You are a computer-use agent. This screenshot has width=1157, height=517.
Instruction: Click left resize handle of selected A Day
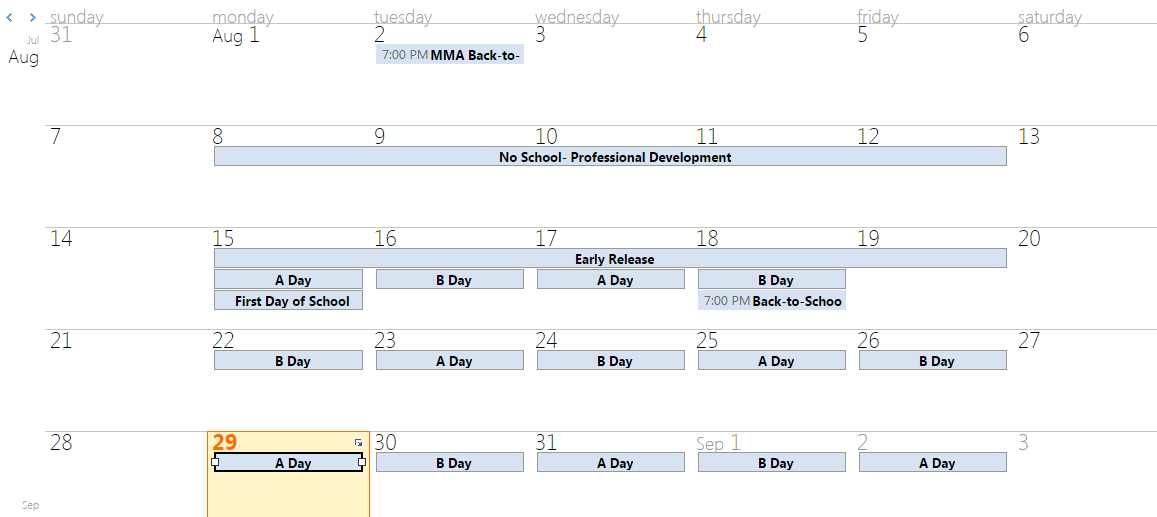click(x=215, y=462)
